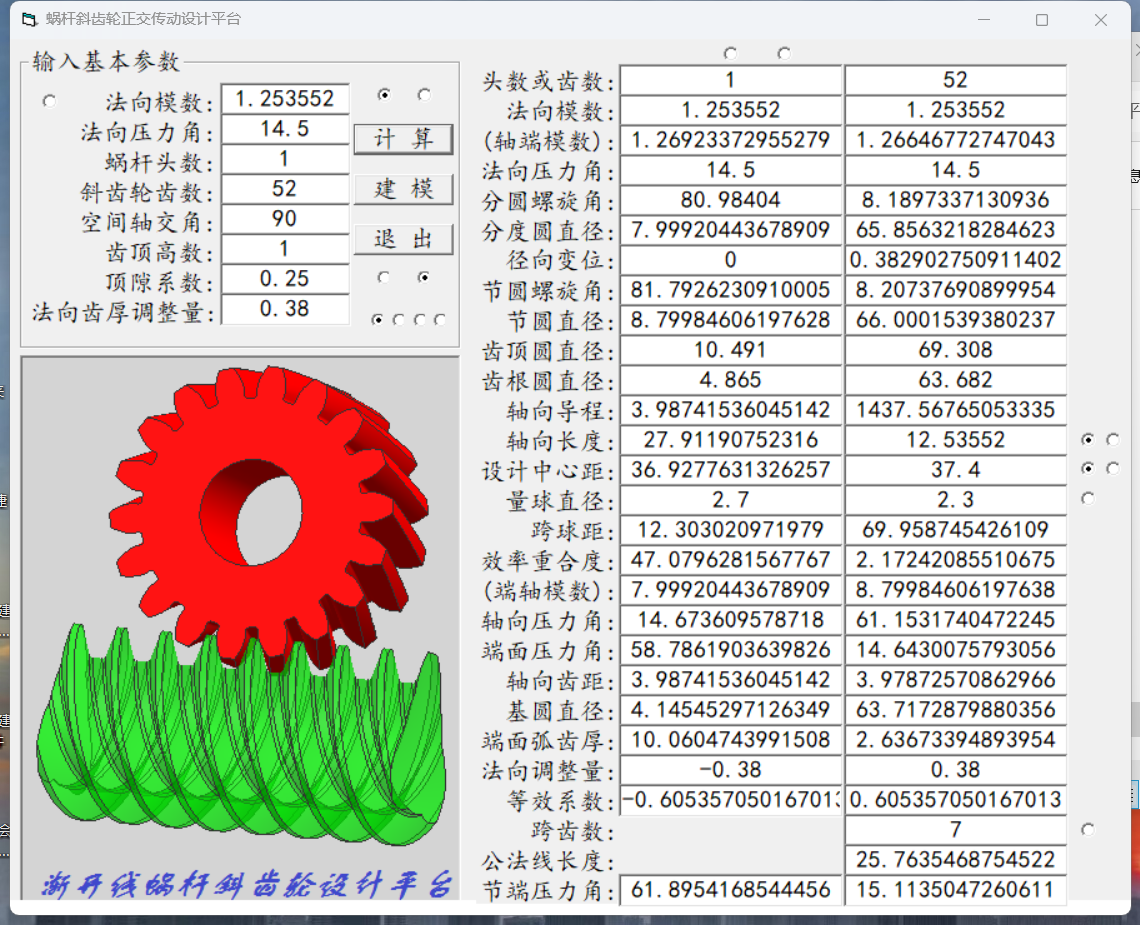Viewport: 1140px width, 925px height.
Task: Click the 齿顶高数 input field
Action: 285,249
